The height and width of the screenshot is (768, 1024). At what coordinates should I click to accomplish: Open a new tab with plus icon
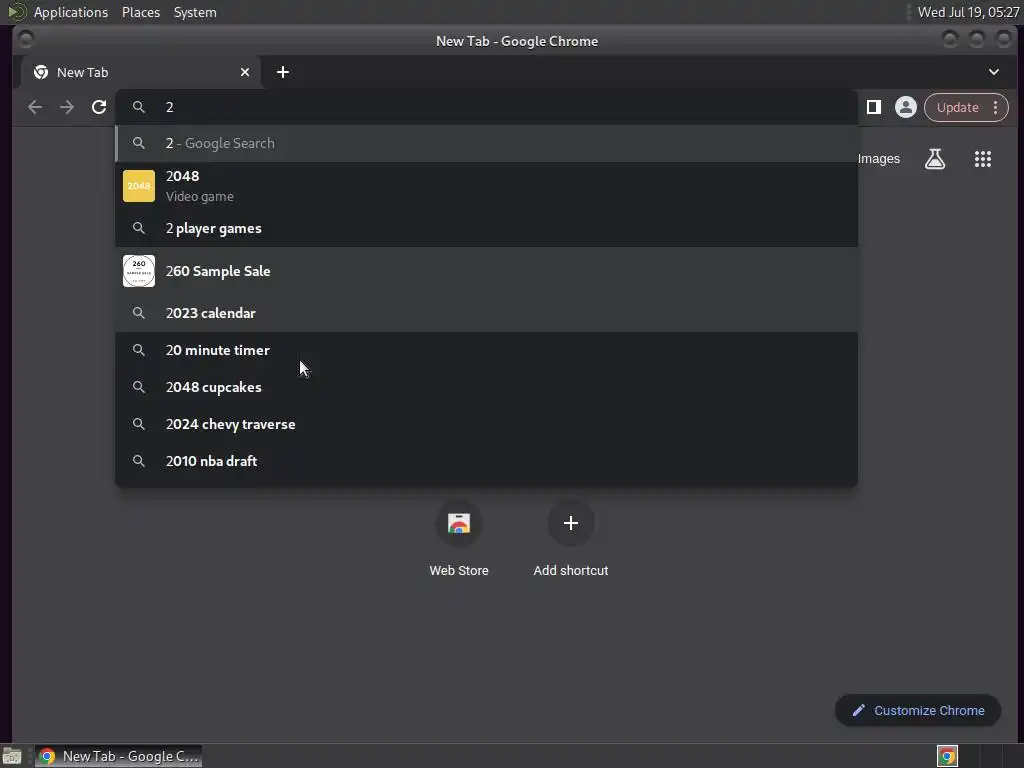pos(283,72)
